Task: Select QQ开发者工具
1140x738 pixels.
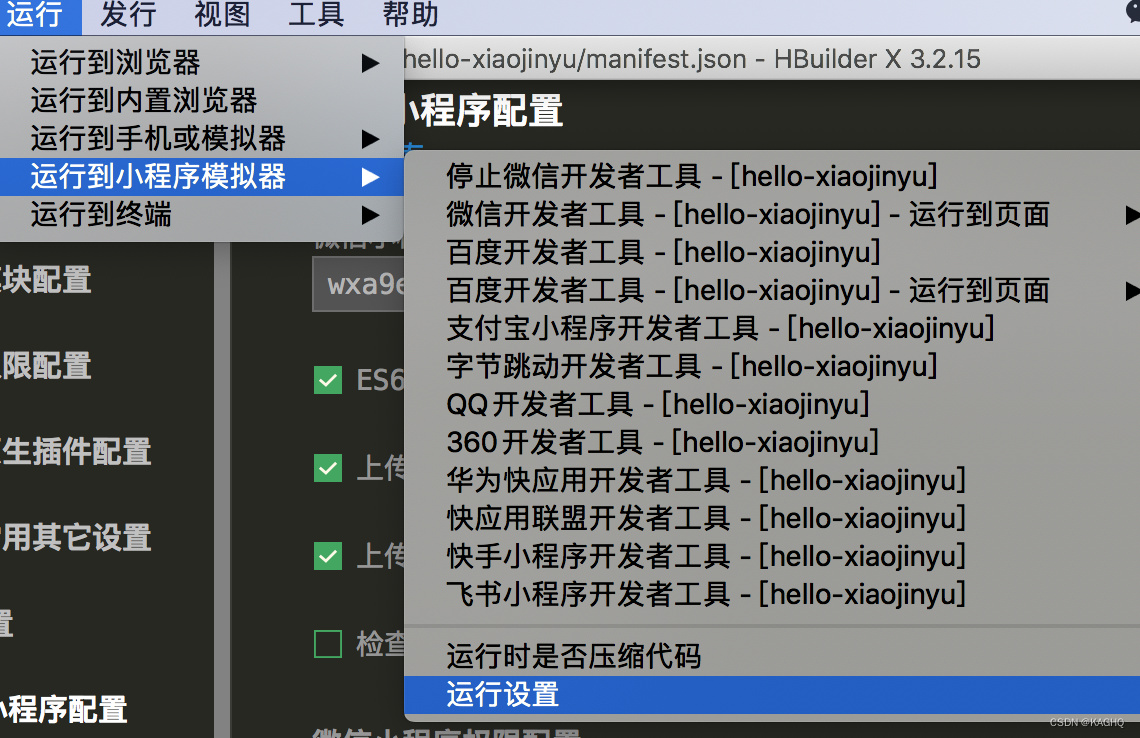Action: point(655,404)
